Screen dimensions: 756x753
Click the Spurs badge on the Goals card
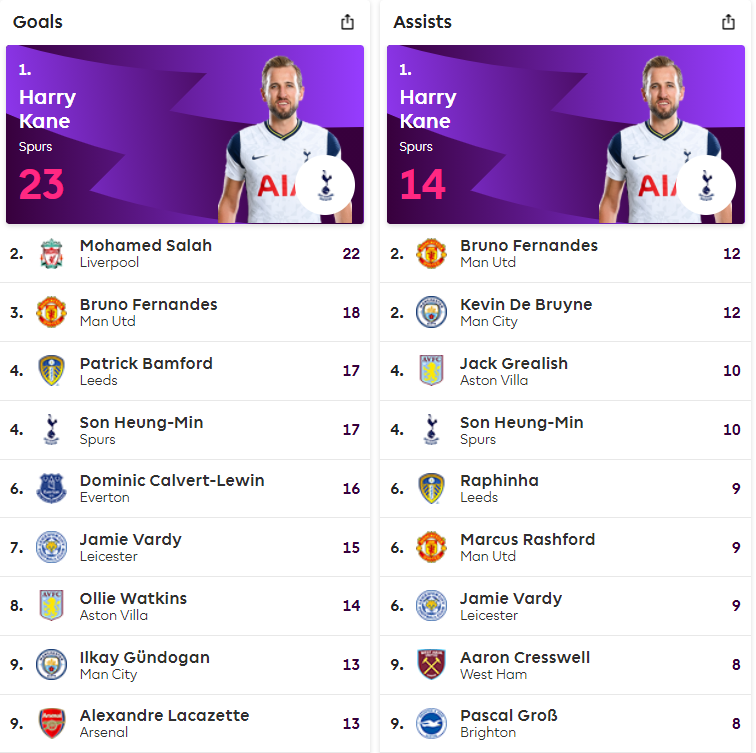[x=325, y=185]
